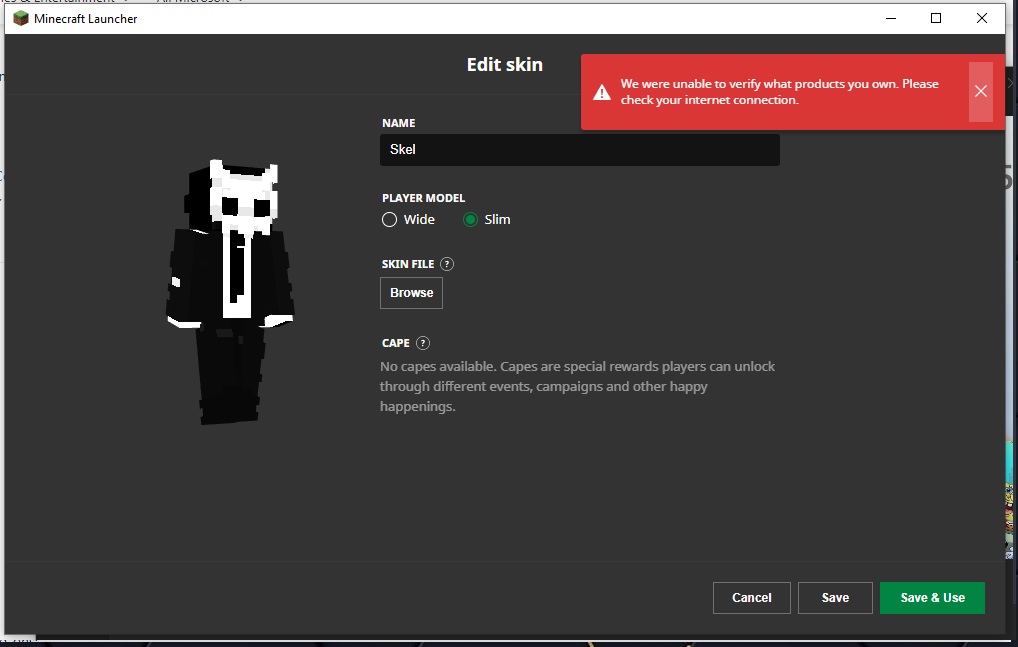Click the CAPE label
The height and width of the screenshot is (647, 1018).
[x=395, y=343]
